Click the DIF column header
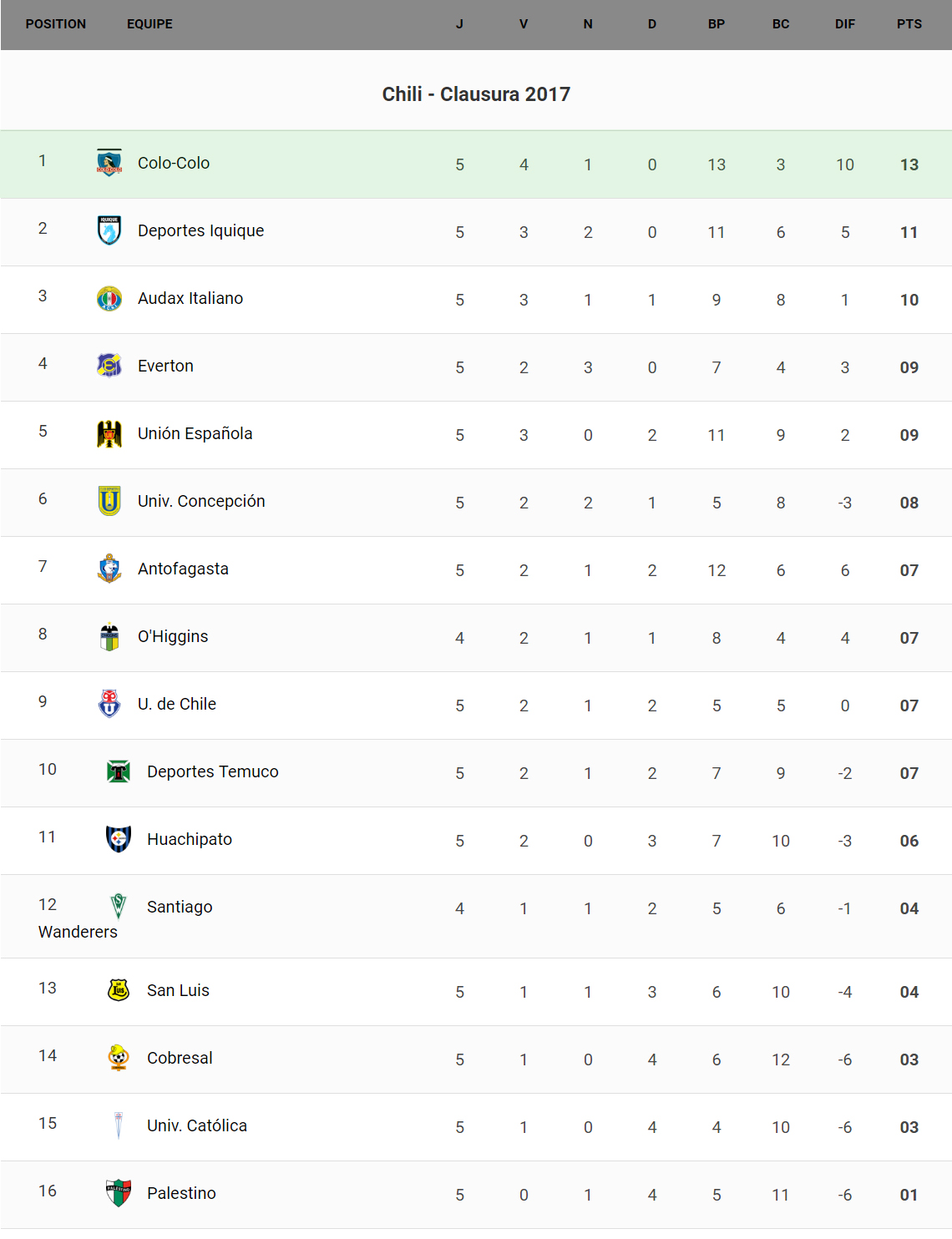Viewport: 952px width, 1239px height. coord(845,24)
